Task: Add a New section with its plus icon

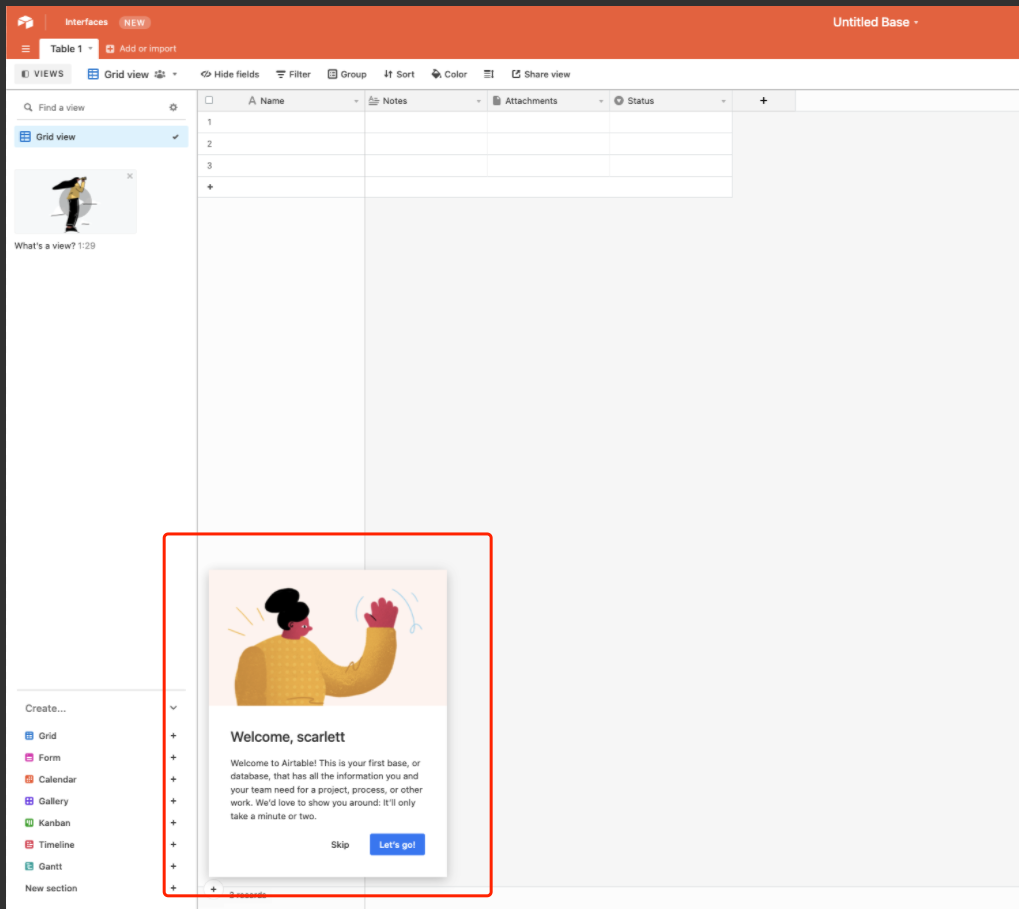Action: pos(174,888)
